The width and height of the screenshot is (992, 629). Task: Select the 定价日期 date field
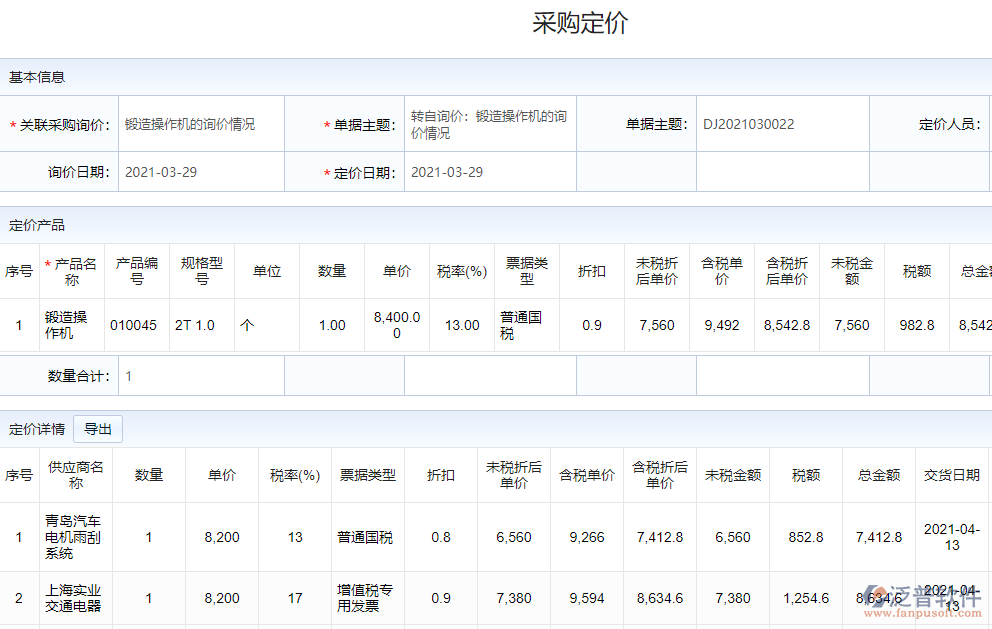490,172
